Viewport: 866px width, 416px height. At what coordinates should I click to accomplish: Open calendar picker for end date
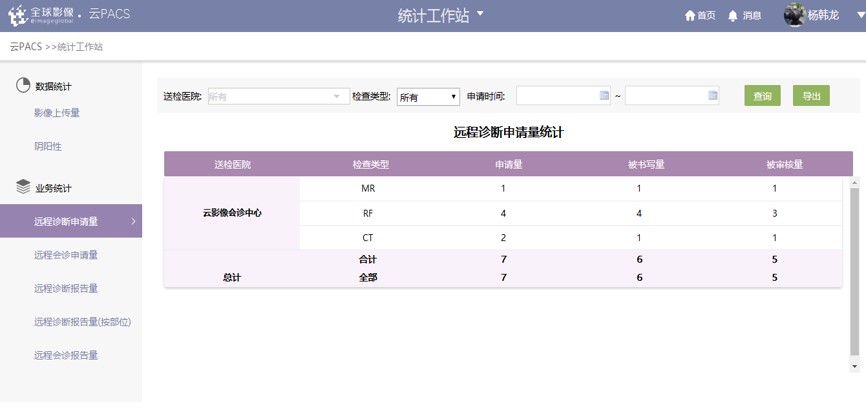click(x=713, y=96)
